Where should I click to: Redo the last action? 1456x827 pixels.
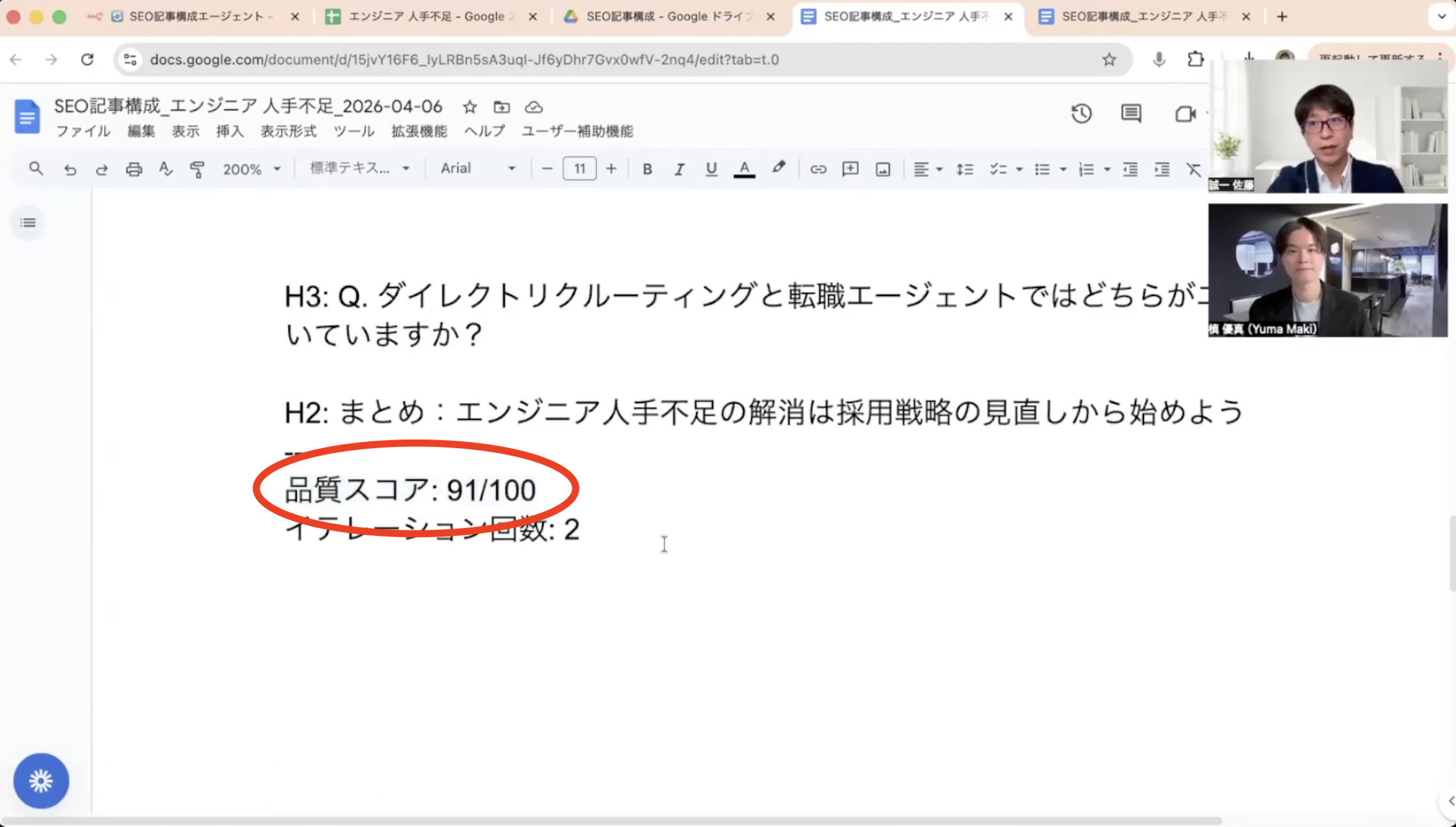click(102, 169)
